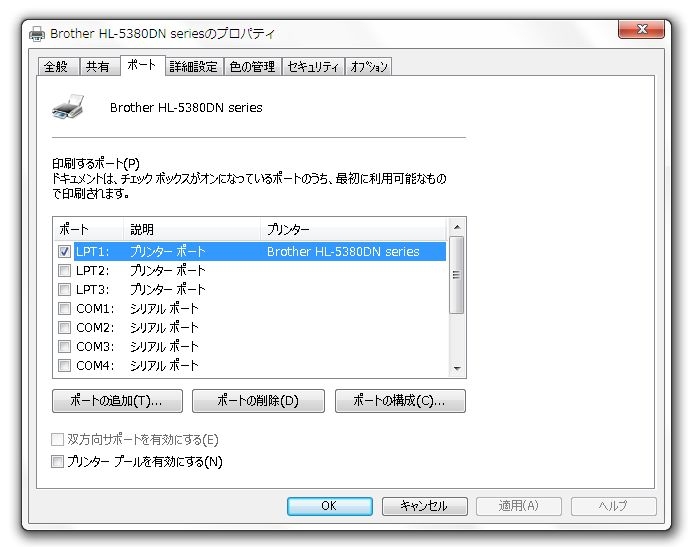Click ポートの削除(D) button
This screenshot has height=547, width=688.
tap(258, 401)
